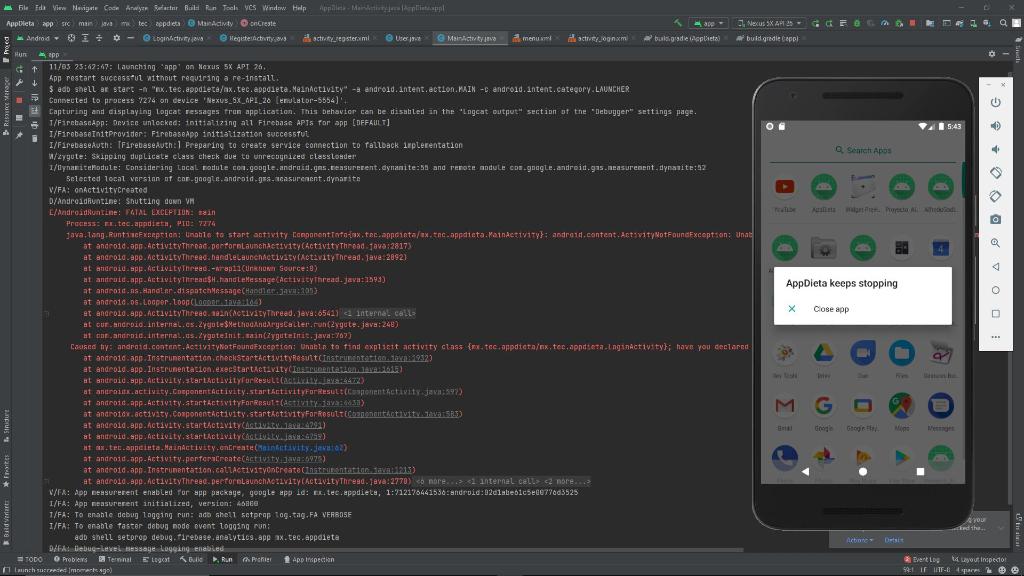
Task: Click the Debug icon in the toolbar
Action: pyautogui.click(x=856, y=21)
